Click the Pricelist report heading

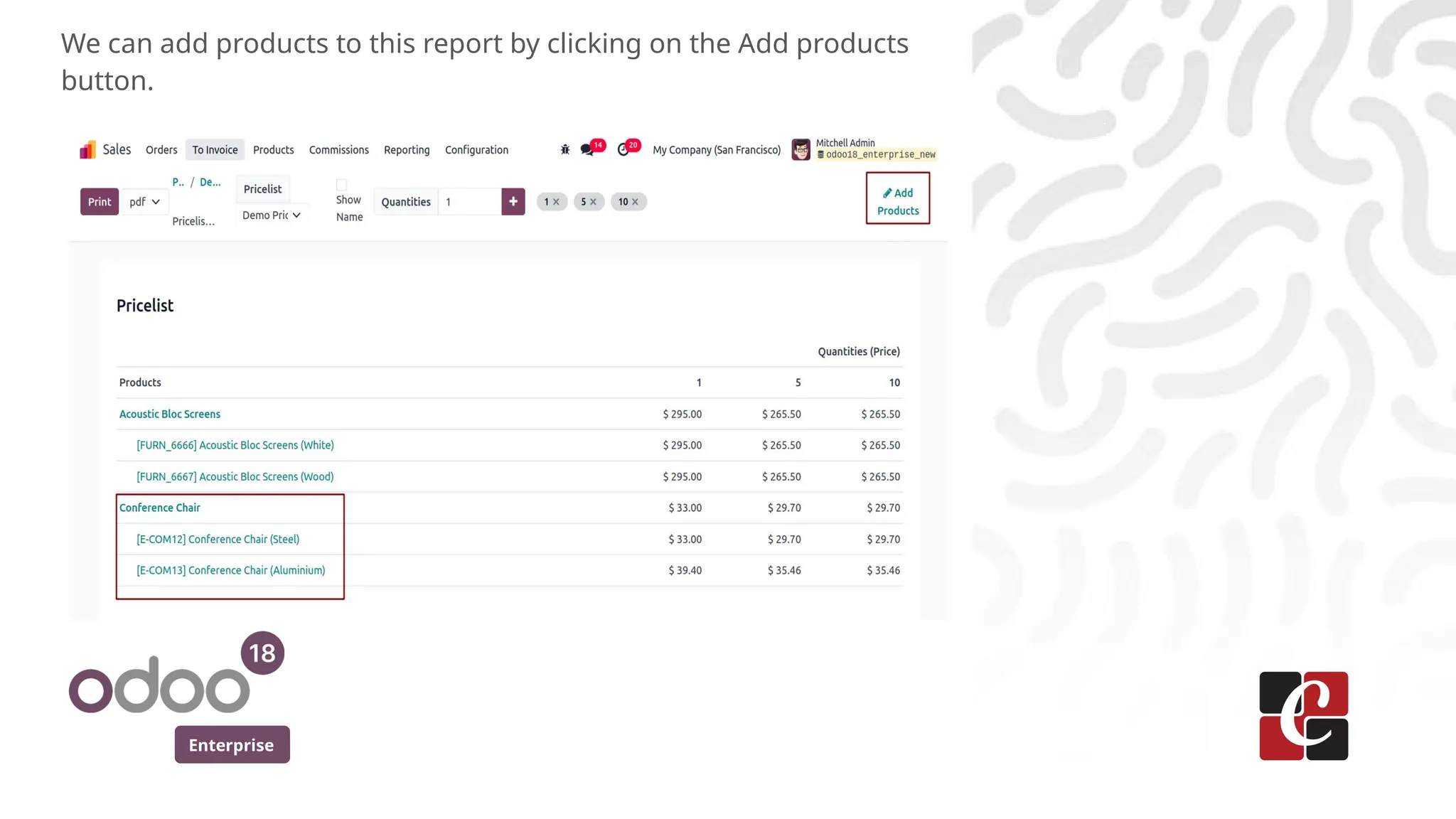145,306
